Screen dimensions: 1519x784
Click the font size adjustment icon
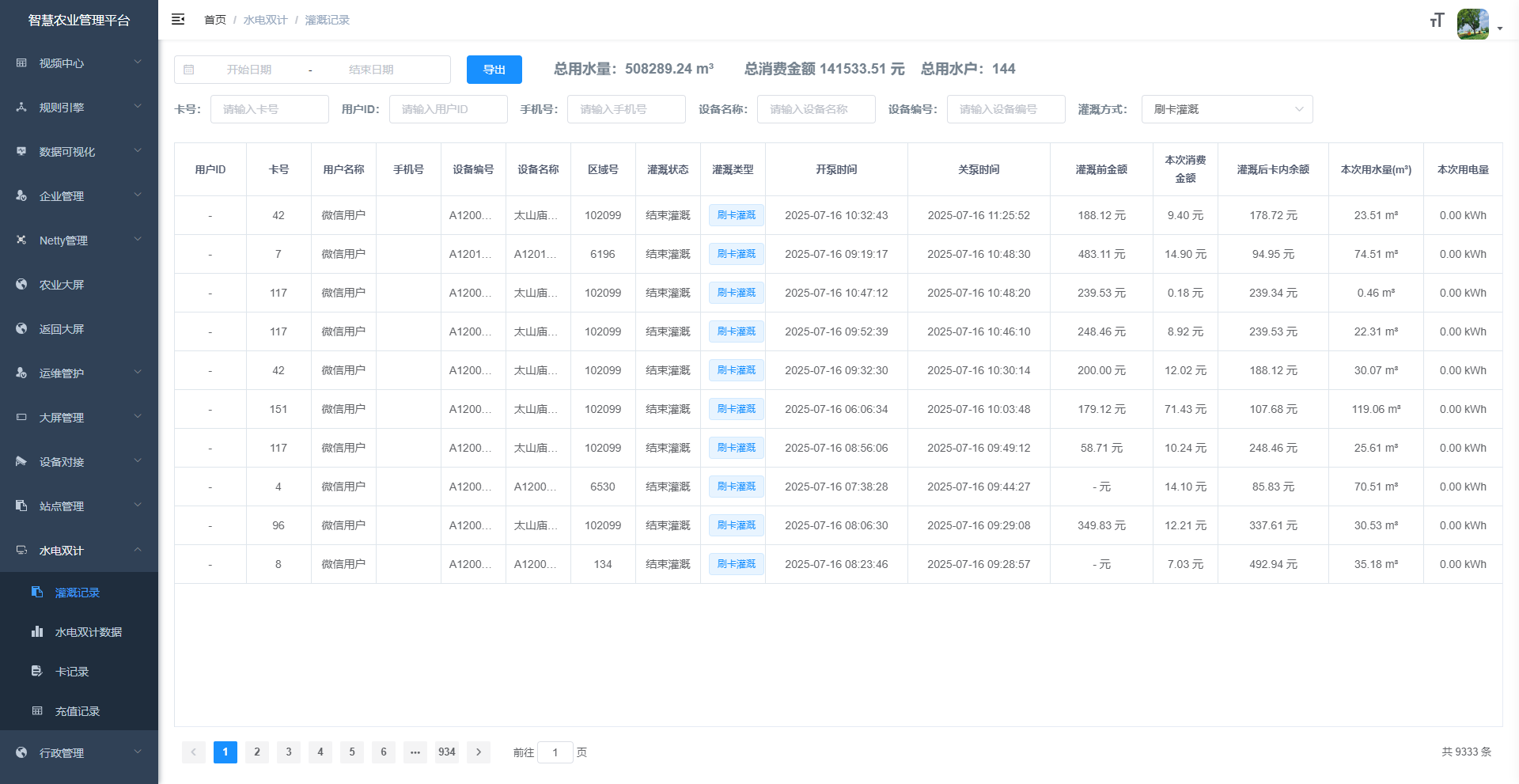click(1437, 21)
